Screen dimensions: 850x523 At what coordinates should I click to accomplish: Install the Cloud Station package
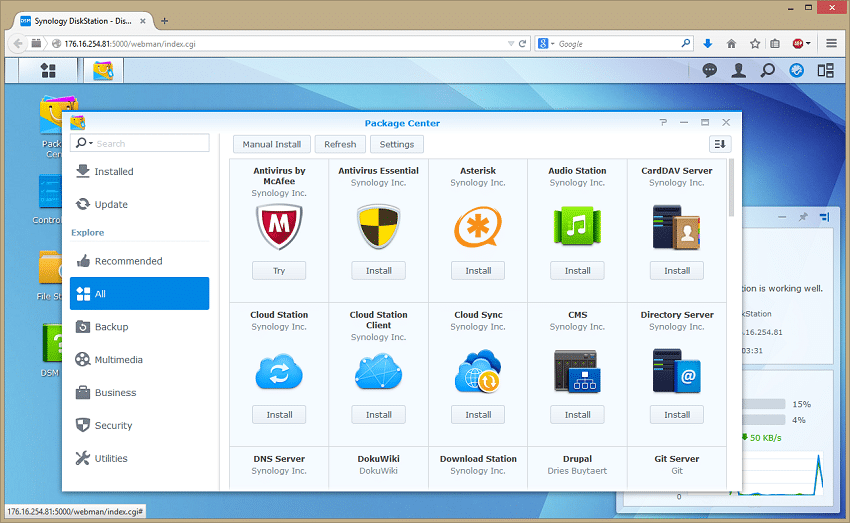[x=279, y=415]
